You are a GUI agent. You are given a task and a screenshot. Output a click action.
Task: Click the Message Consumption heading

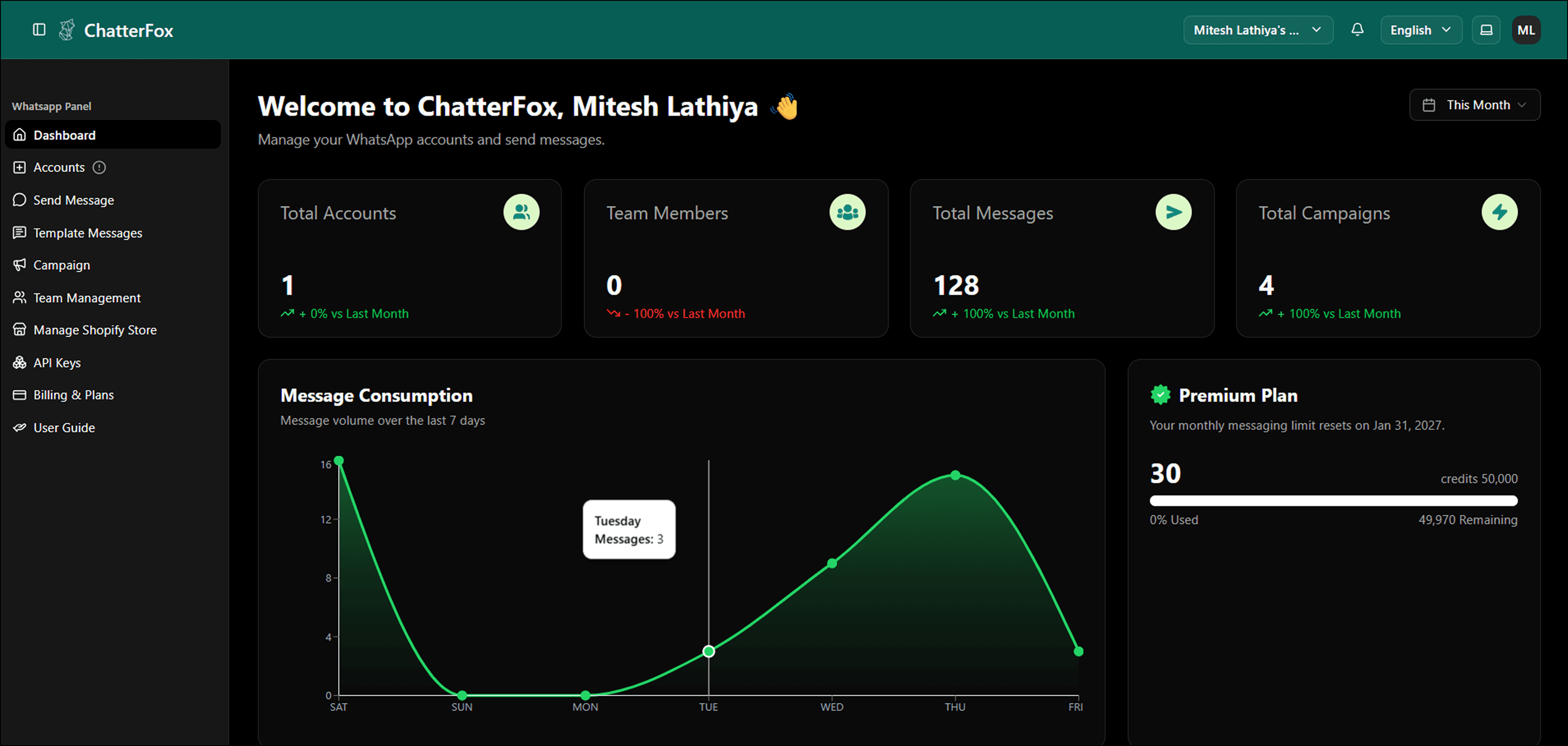[376, 395]
